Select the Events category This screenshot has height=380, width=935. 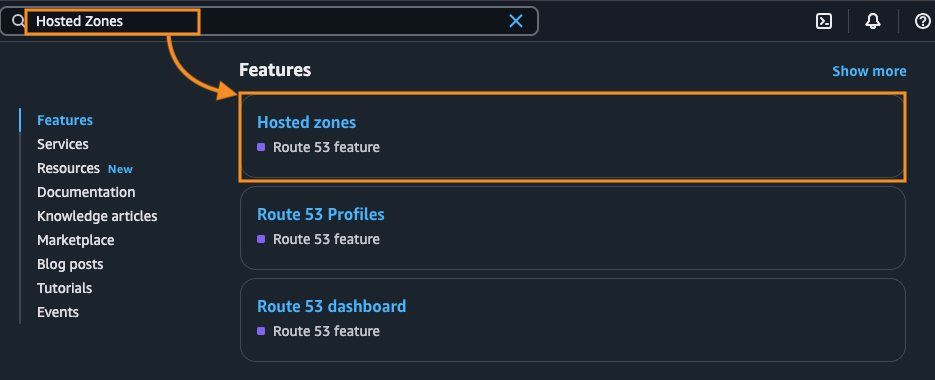[58, 312]
